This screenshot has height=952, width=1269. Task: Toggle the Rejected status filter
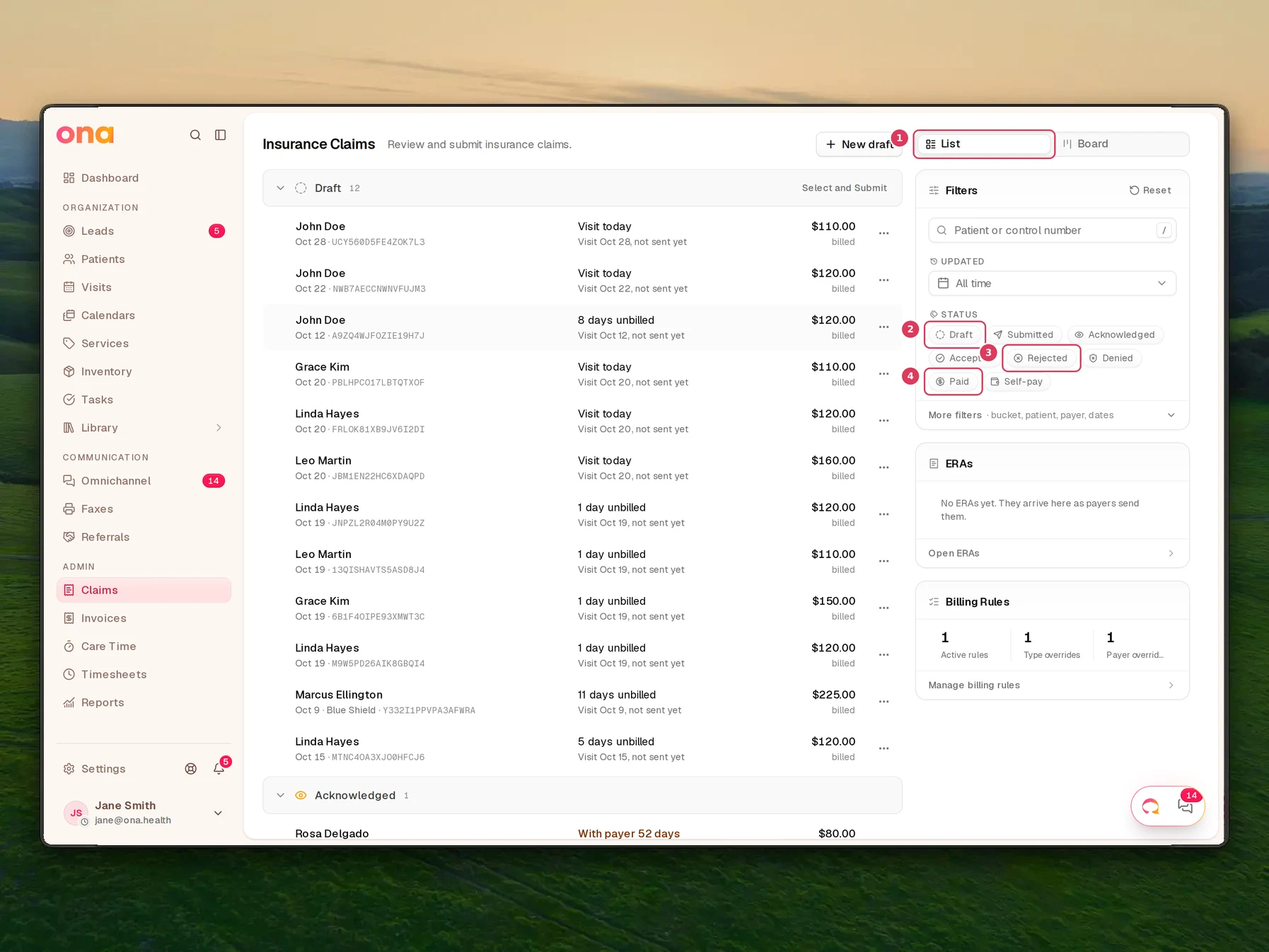(1041, 359)
